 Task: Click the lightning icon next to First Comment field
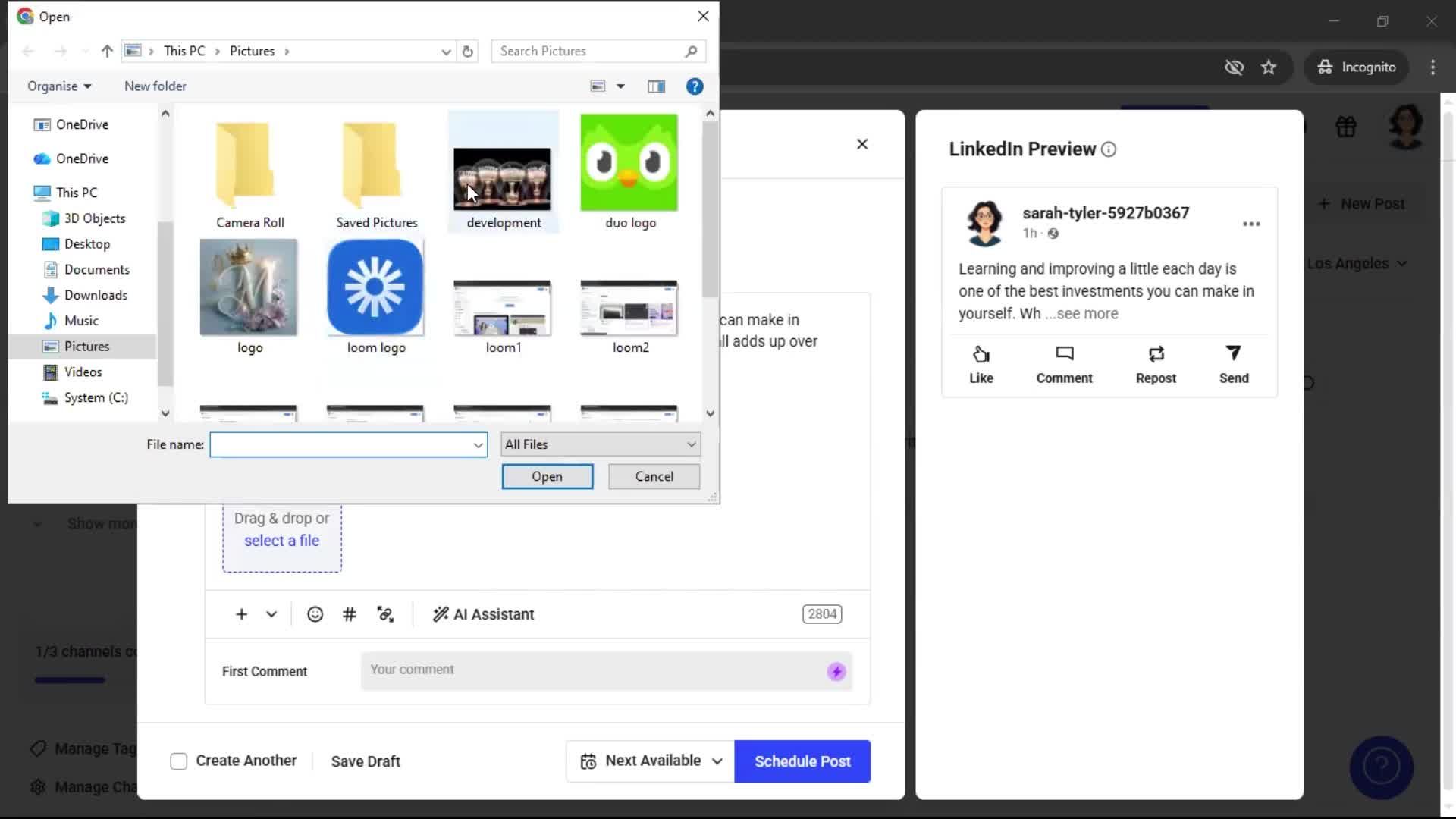coord(835,671)
